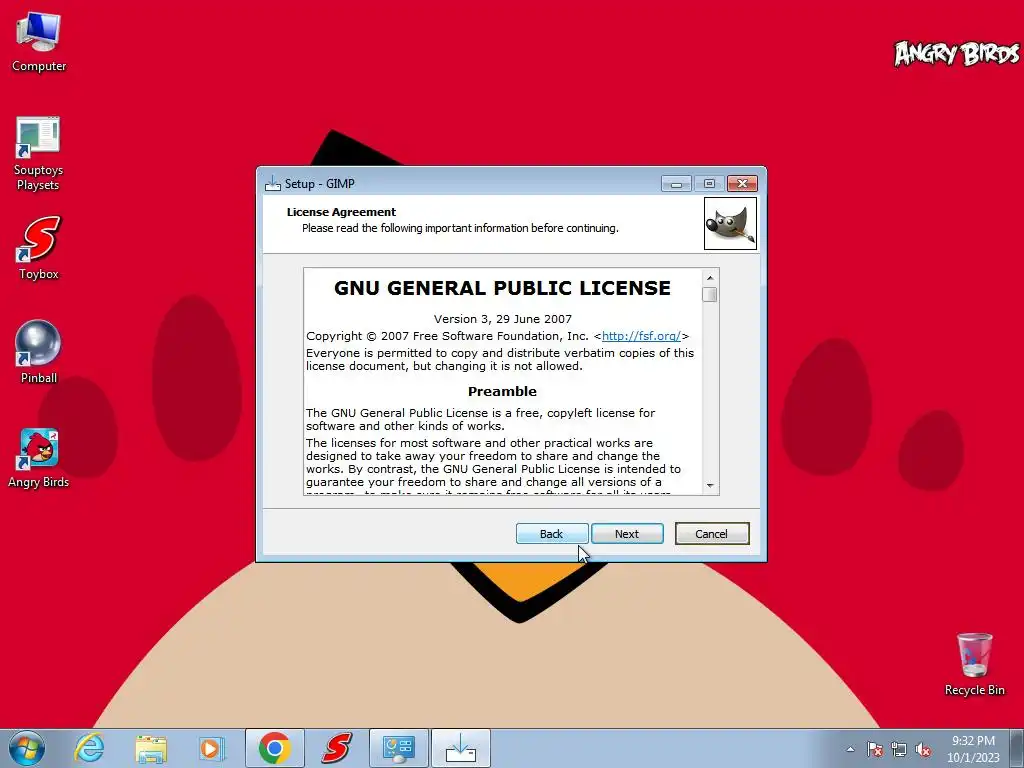Launch Internet Explorer from the taskbar
This screenshot has height=768, width=1024.
[x=89, y=748]
